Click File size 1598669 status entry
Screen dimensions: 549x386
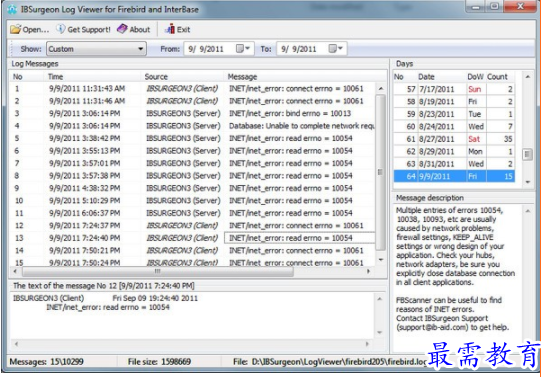(x=159, y=362)
